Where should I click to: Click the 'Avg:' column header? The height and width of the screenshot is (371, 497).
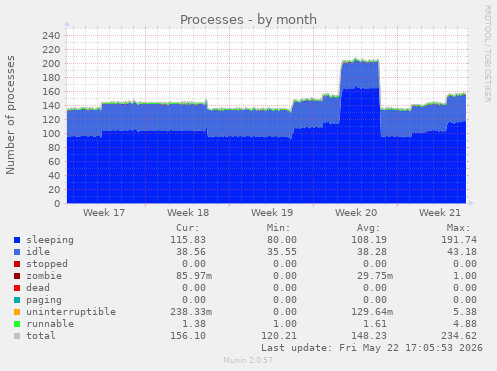pos(368,228)
